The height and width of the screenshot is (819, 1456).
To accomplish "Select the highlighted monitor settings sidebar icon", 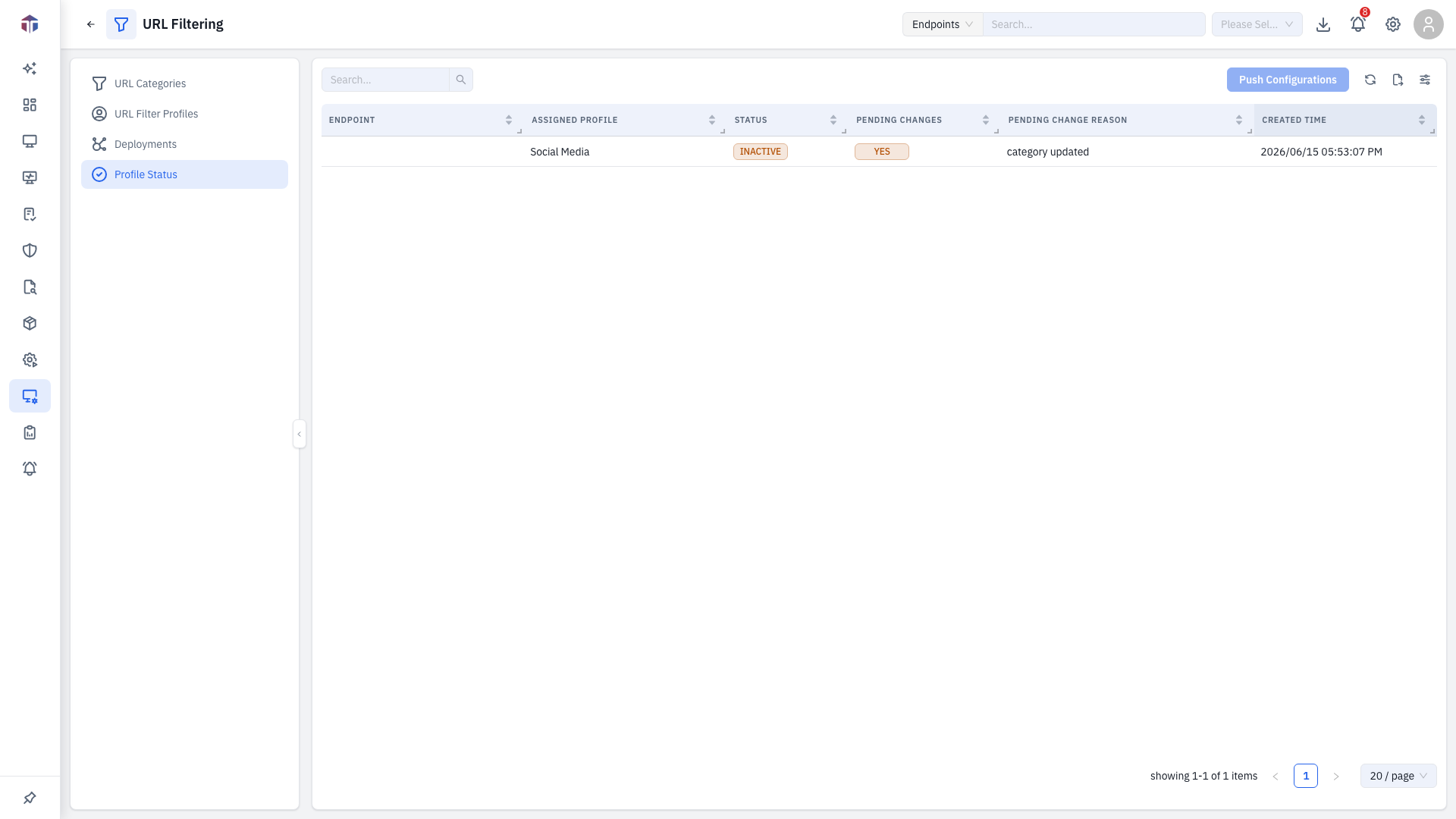I will point(30,396).
